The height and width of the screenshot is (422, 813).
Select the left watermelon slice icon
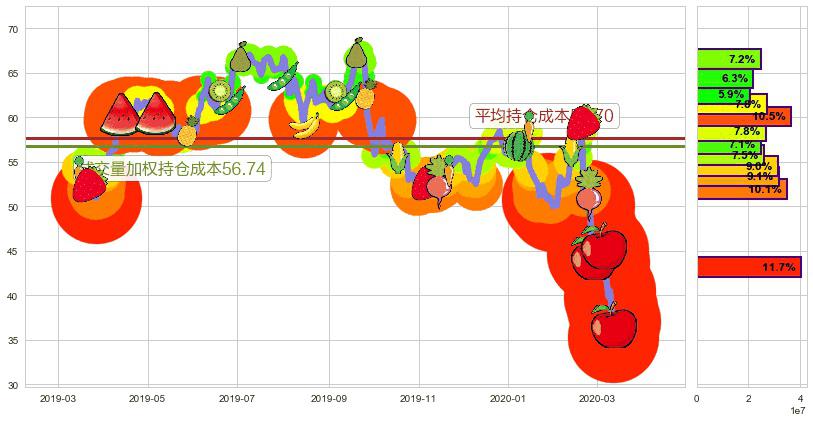(x=121, y=114)
